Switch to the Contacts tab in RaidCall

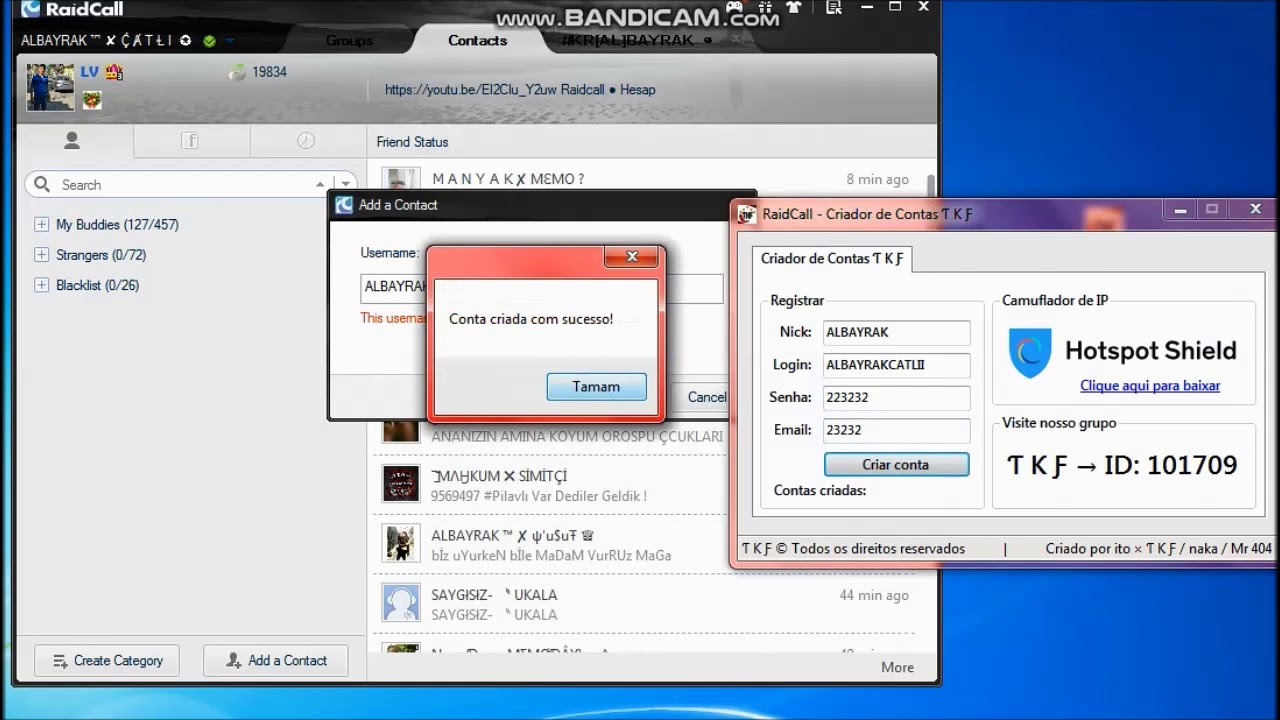pyautogui.click(x=477, y=41)
